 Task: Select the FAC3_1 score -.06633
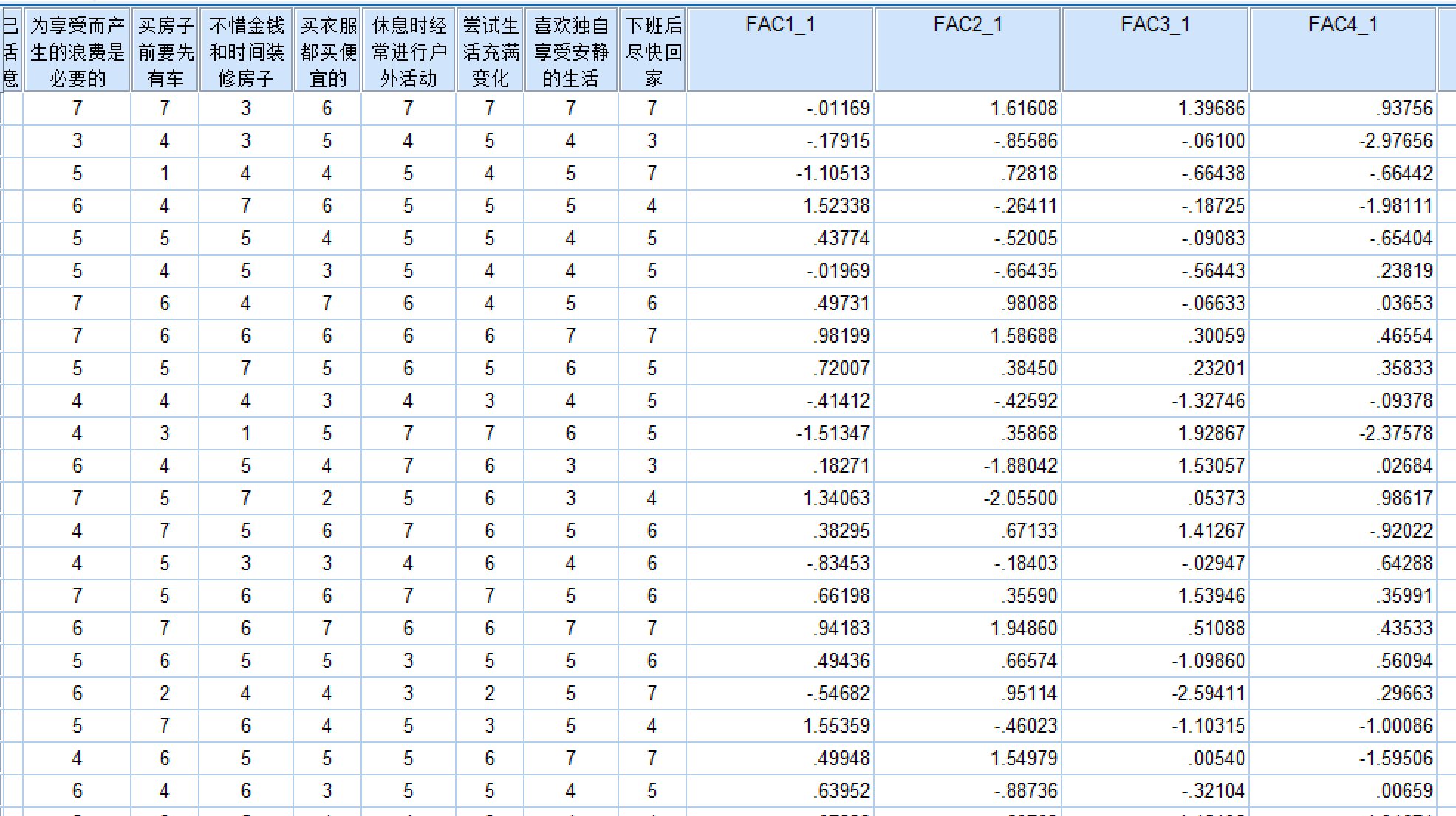click(1155, 304)
